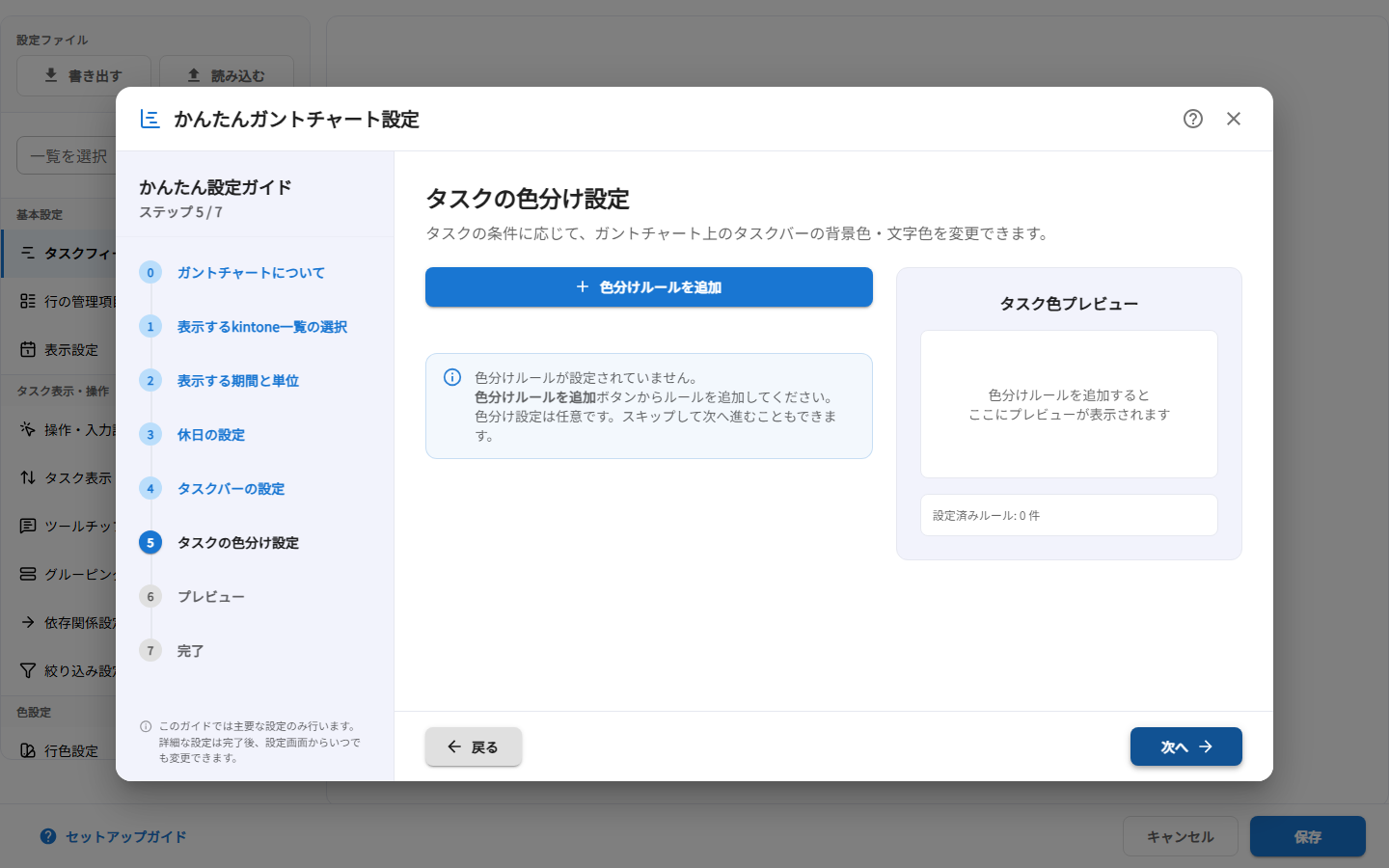Go back with the 戻る button

click(x=474, y=746)
